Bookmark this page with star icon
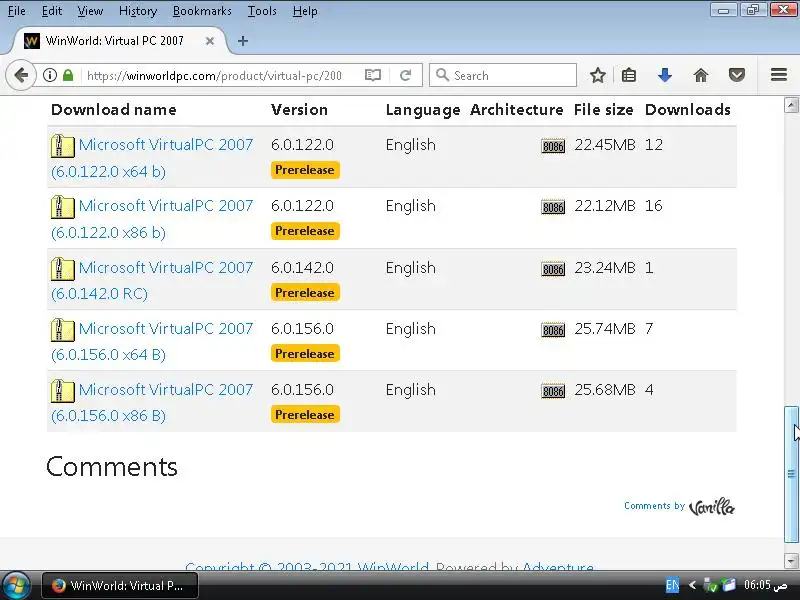The image size is (800, 600). tap(597, 76)
